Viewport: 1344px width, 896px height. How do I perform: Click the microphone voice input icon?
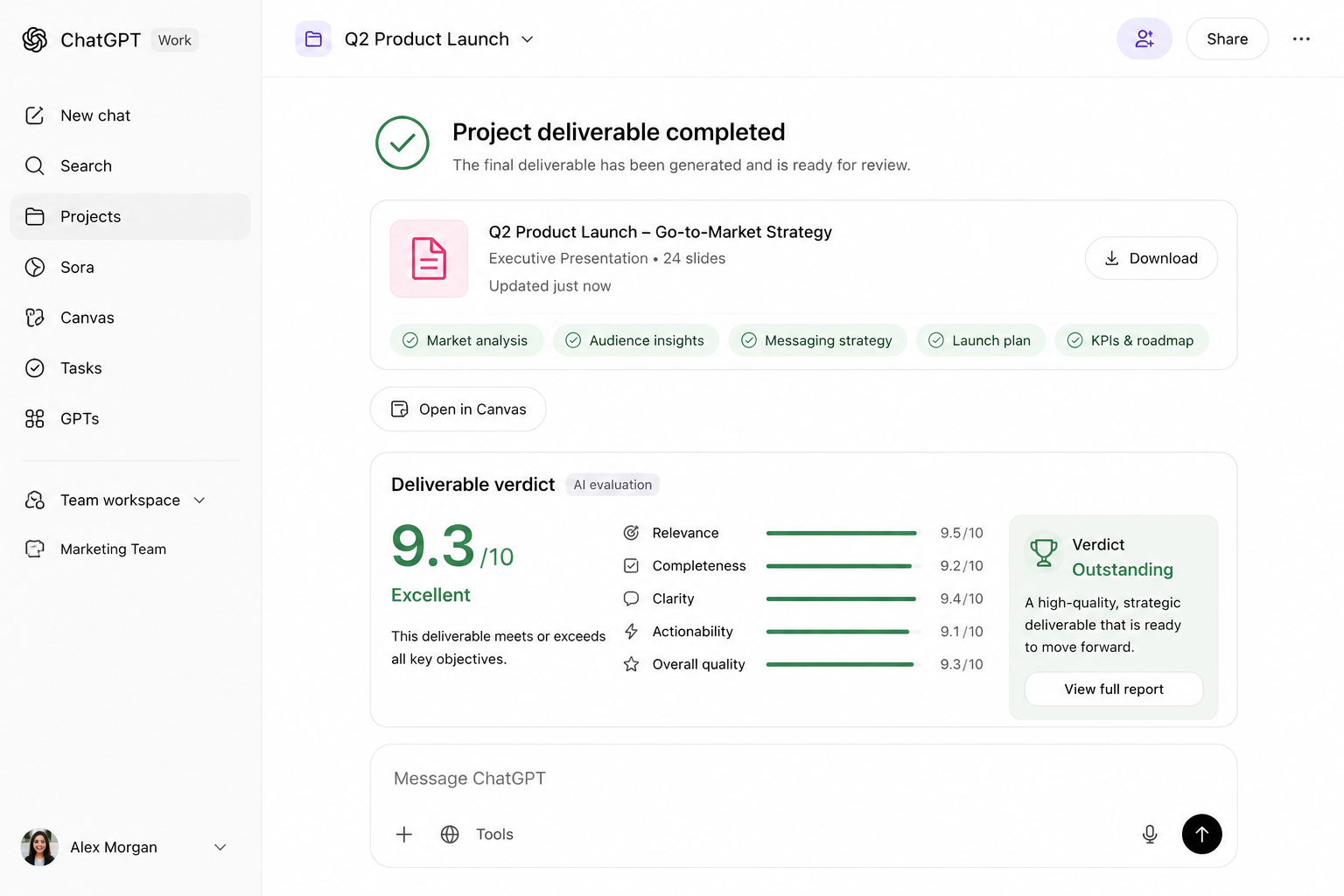click(x=1150, y=834)
